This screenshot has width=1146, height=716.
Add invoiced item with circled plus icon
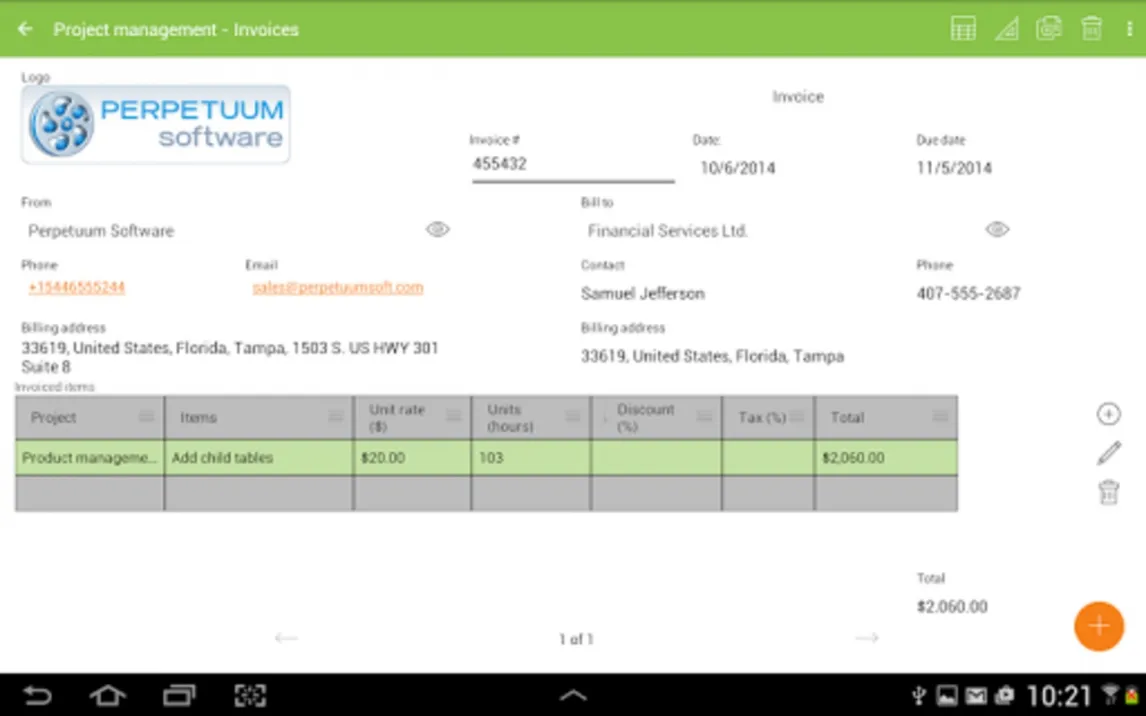pyautogui.click(x=1108, y=414)
